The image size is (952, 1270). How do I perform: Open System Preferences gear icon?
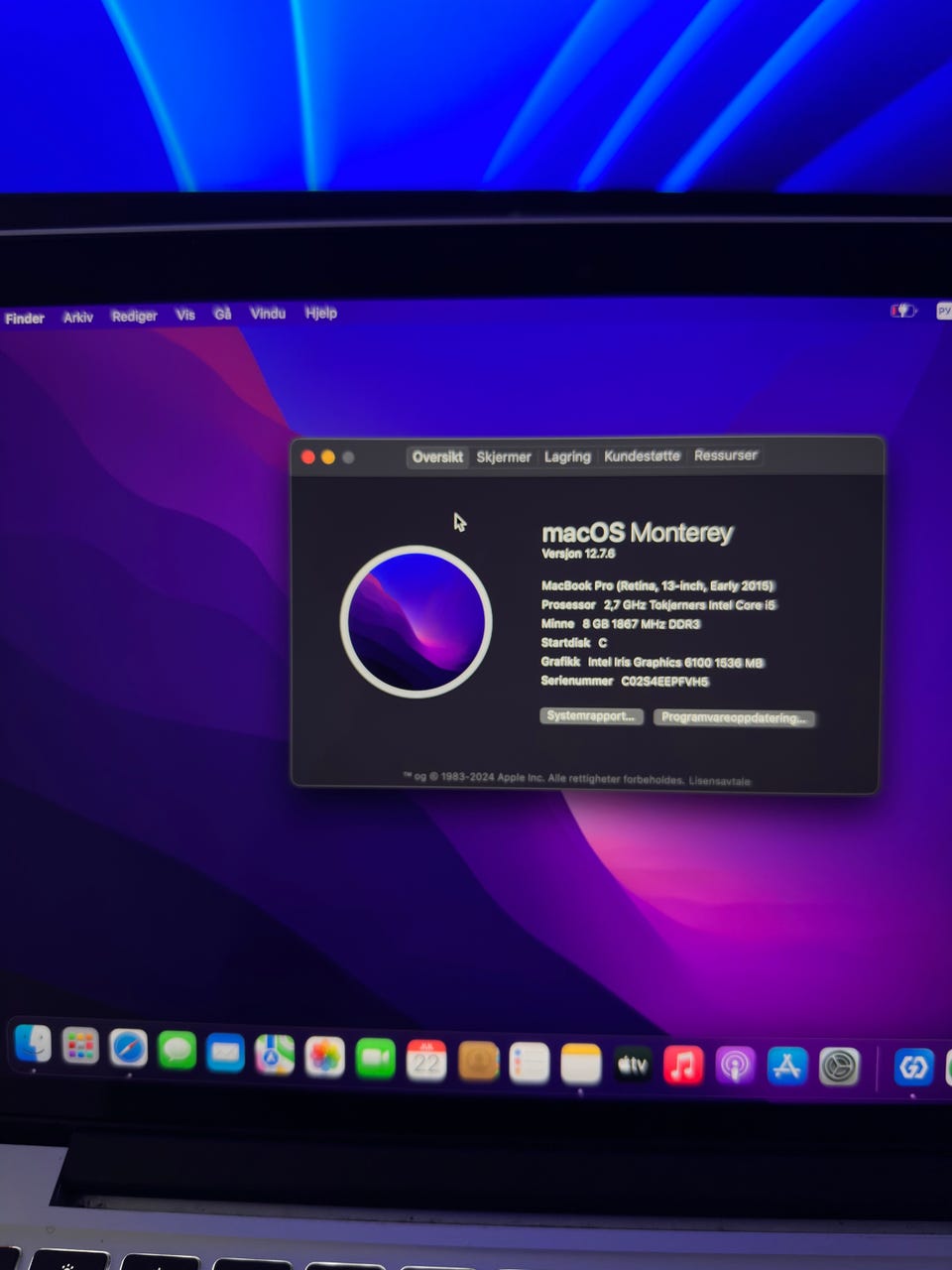(839, 1067)
